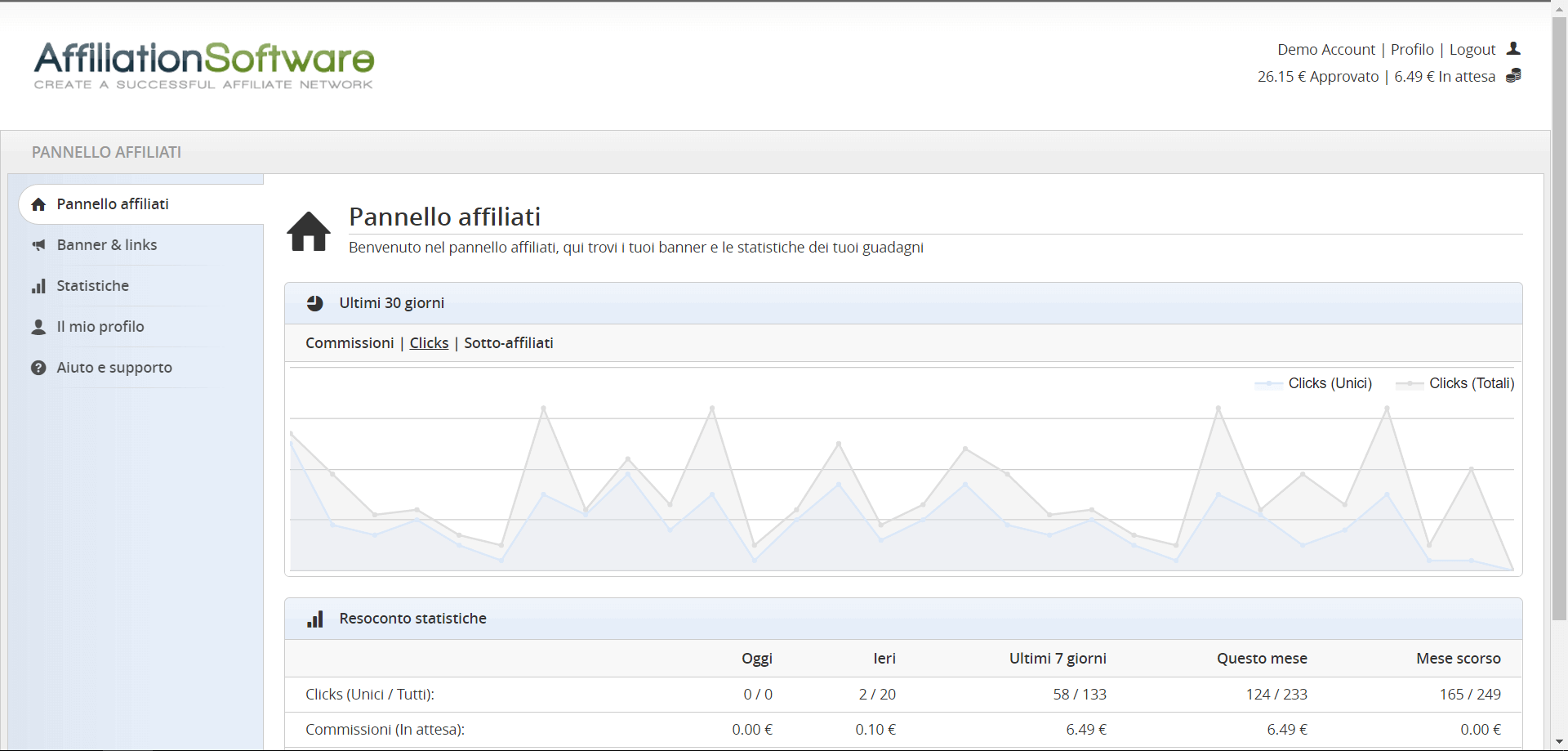Screen dimensions: 1568x751
Task: Click the bar chart icon next to Statistiche
Action: coord(38,286)
